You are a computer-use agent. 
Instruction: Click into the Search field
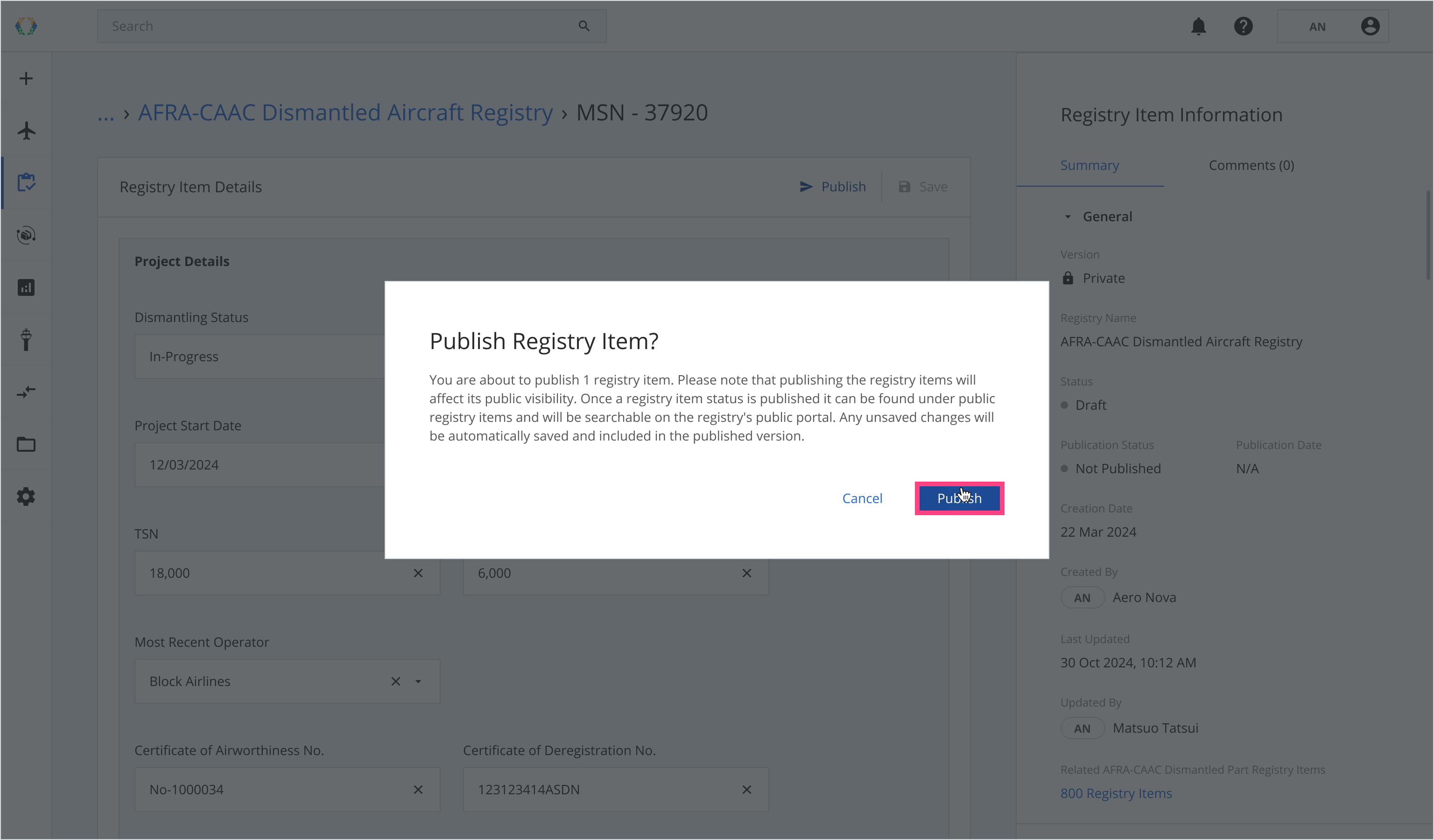341,26
